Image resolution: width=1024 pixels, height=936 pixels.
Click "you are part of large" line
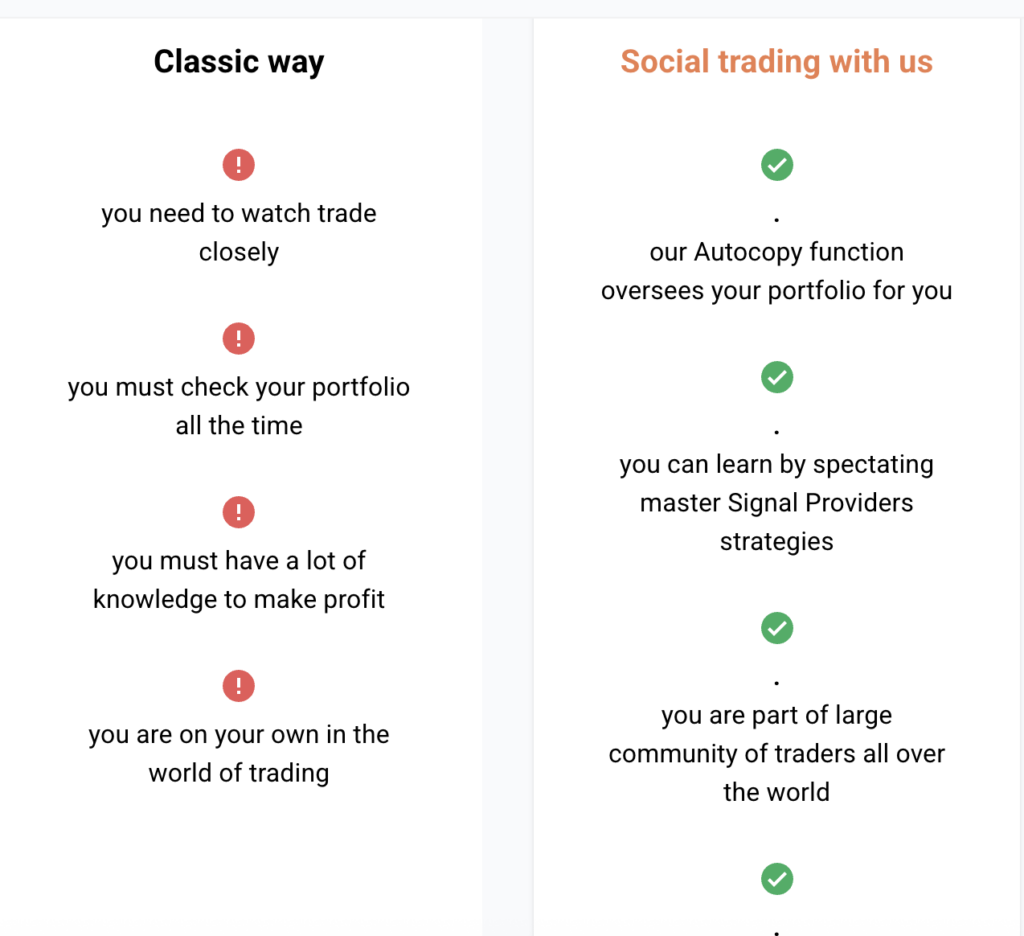(x=776, y=715)
